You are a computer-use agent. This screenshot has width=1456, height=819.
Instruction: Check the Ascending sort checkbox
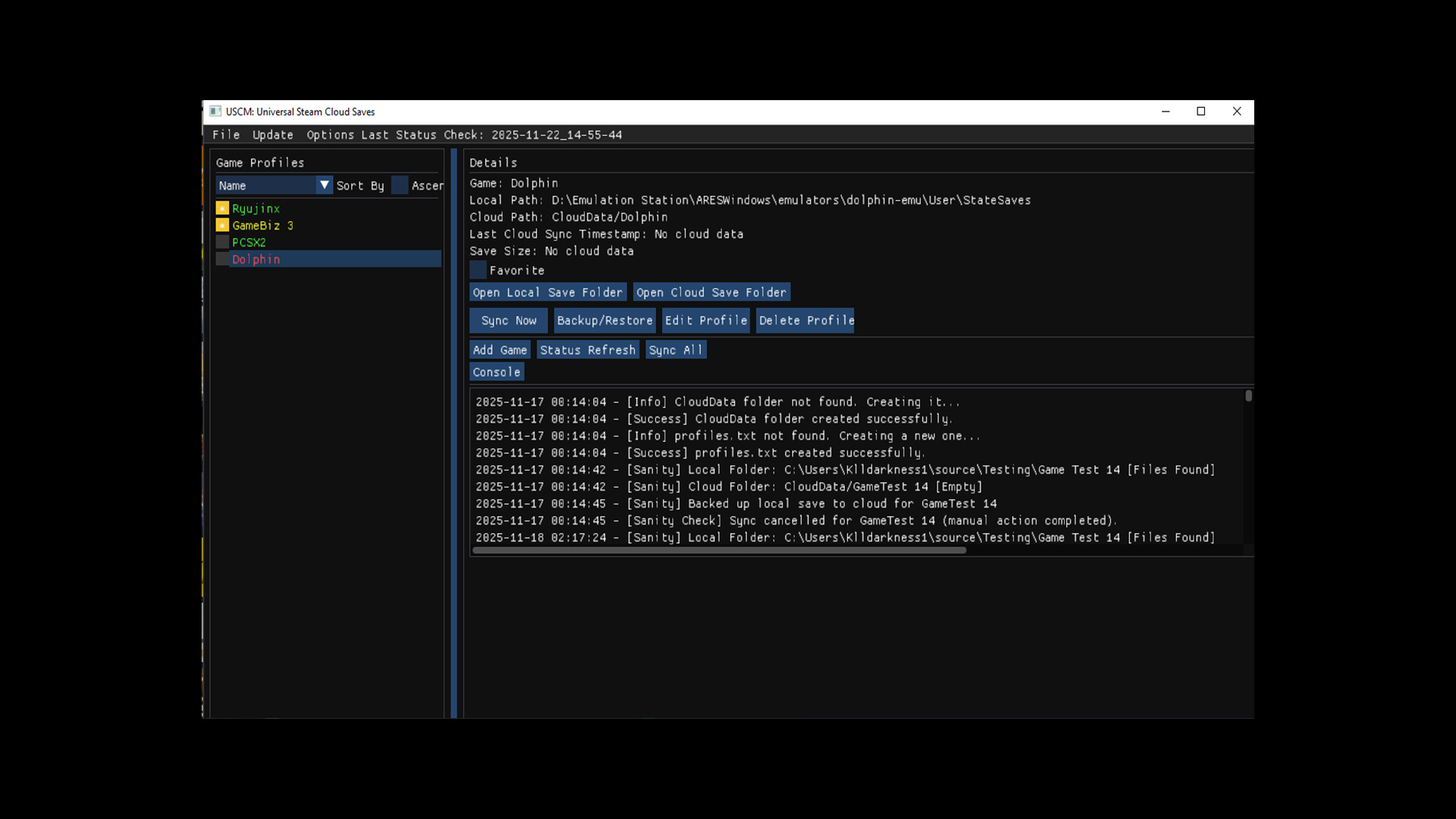400,185
